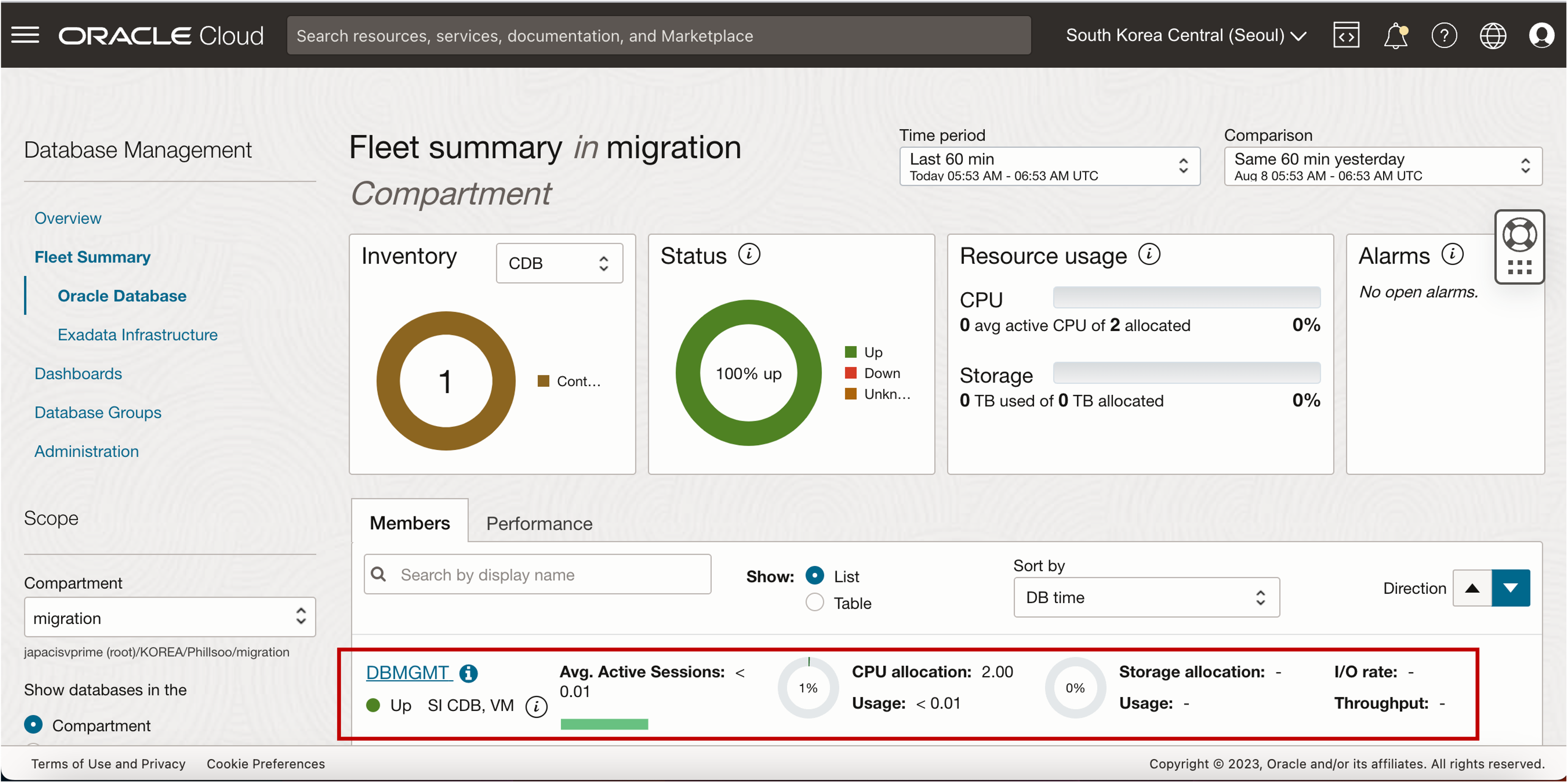Click the blue info icon beside DBMGMT
The width and height of the screenshot is (1568, 782).
pyautogui.click(x=468, y=673)
